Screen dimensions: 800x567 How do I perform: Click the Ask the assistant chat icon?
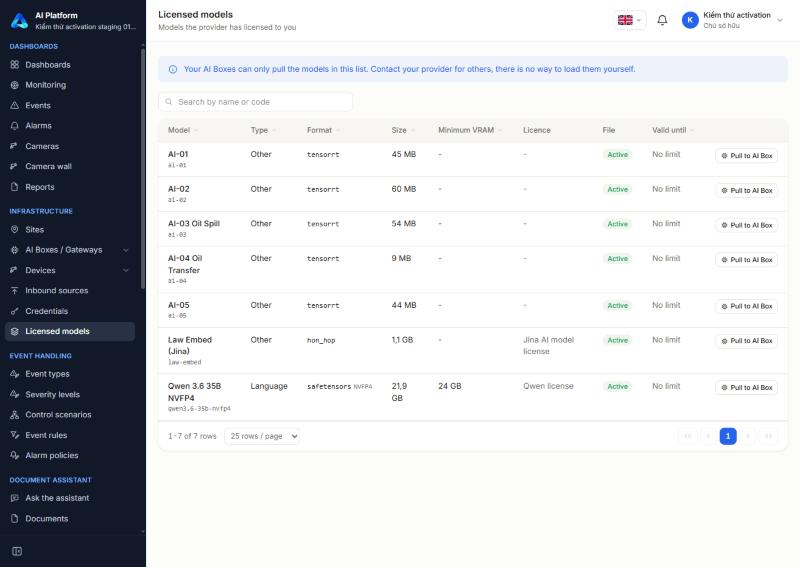pos(14,498)
